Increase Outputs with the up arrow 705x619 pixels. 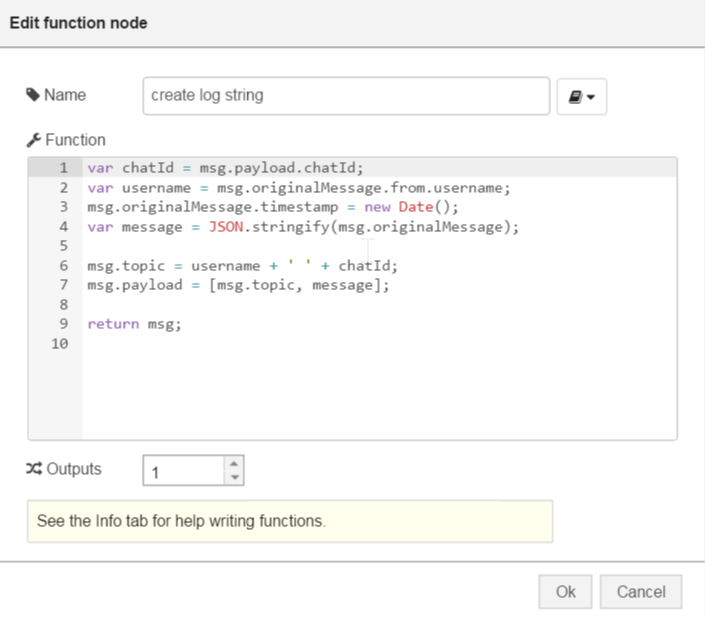[x=234, y=463]
